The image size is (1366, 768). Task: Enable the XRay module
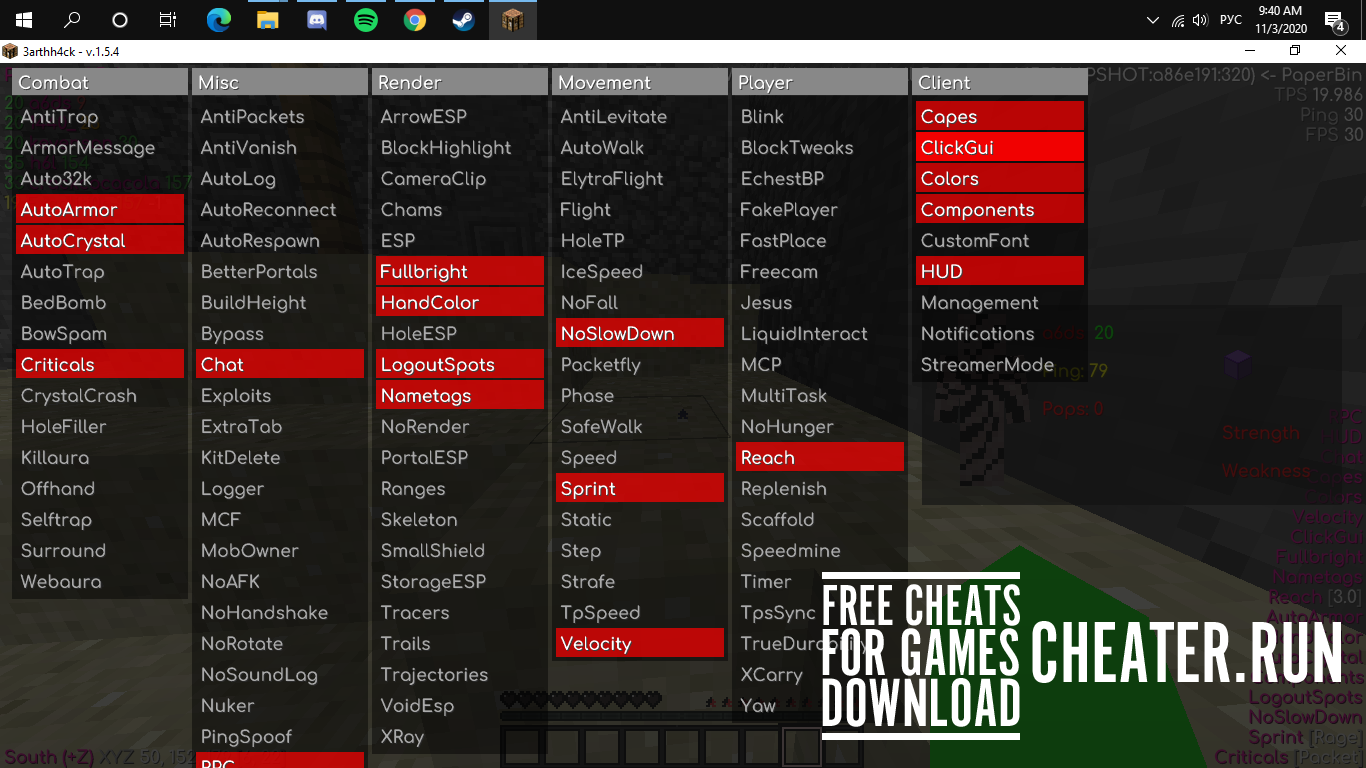[x=402, y=736]
